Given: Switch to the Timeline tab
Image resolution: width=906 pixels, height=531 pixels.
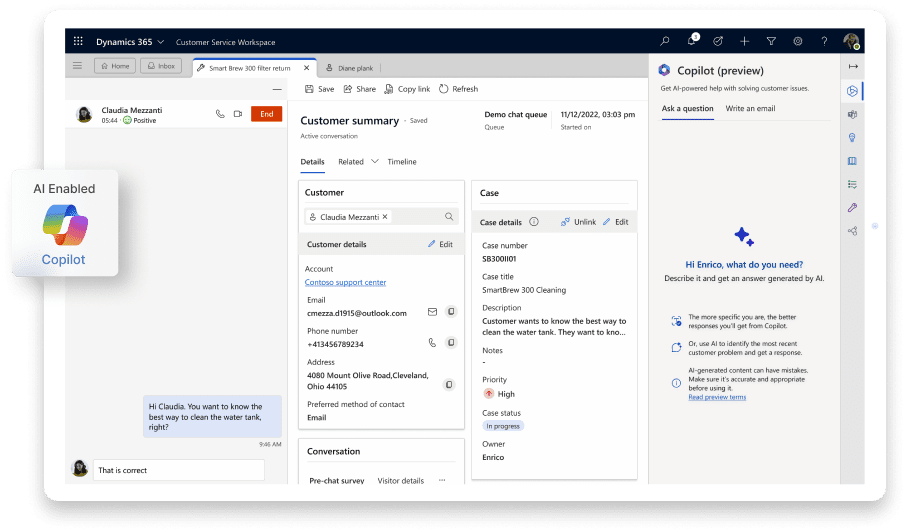Looking at the screenshot, I should (402, 161).
